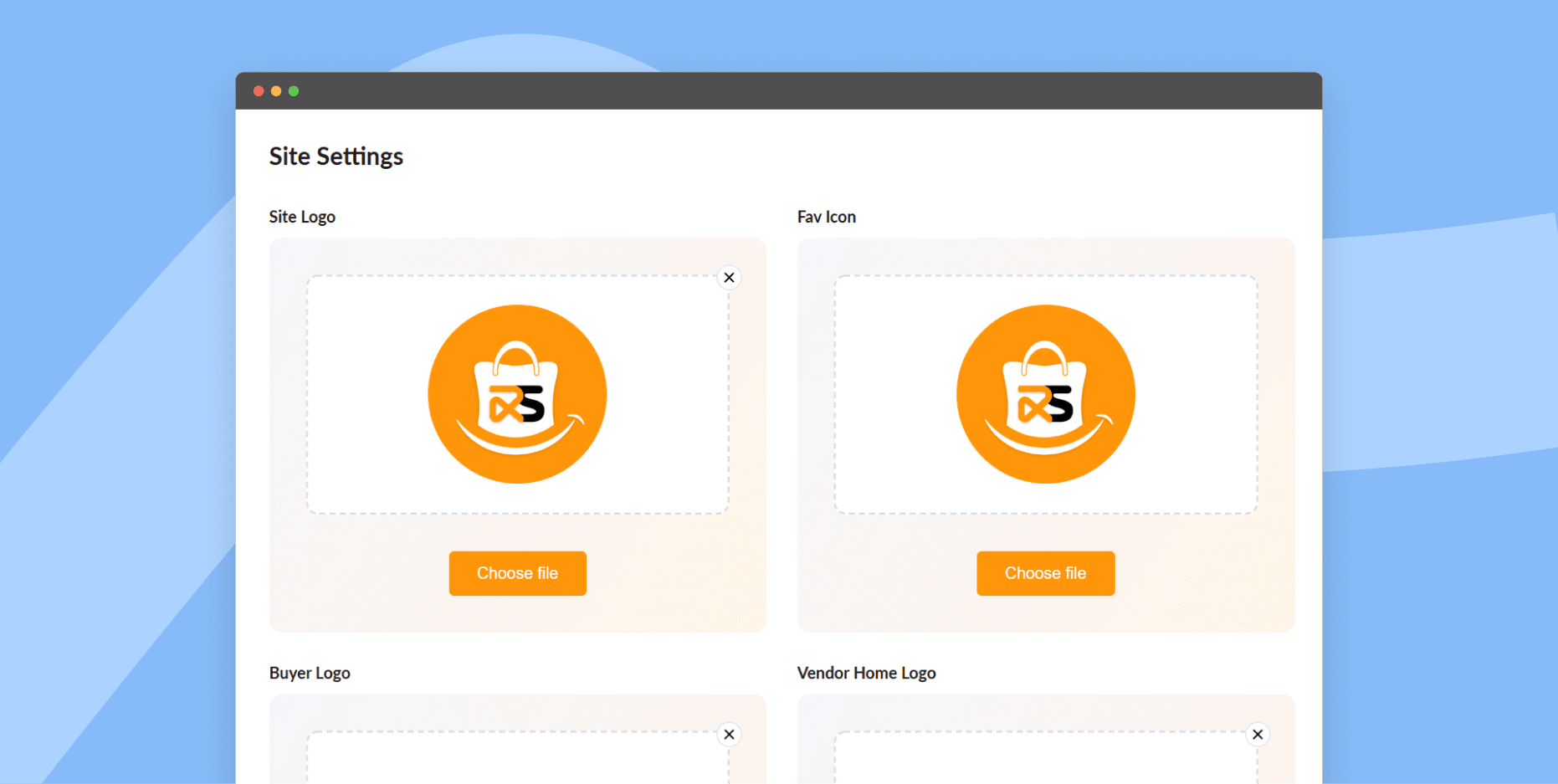Choose a file for Site Logo
1558x784 pixels.
click(x=517, y=573)
